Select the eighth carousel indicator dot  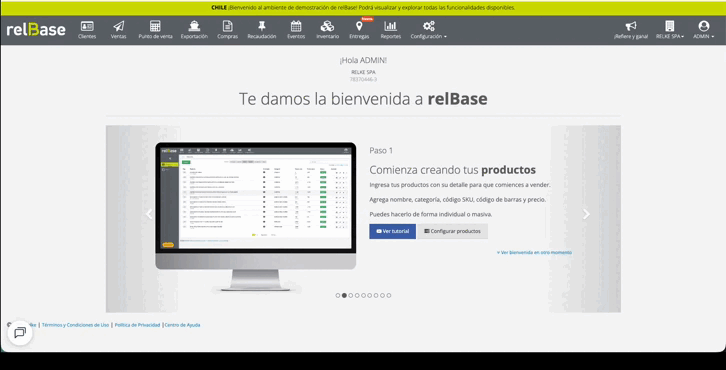point(382,295)
